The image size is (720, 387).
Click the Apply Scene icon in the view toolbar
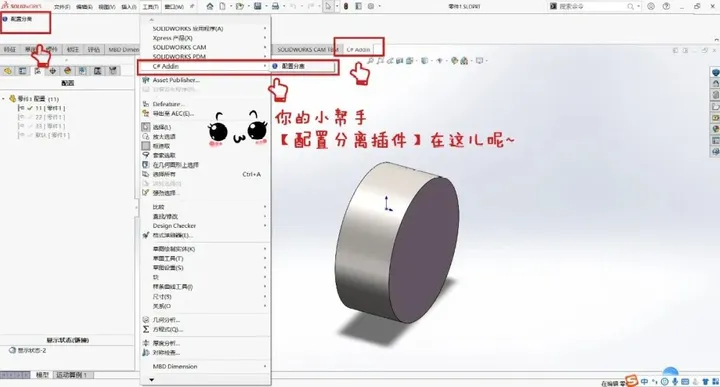point(464,61)
